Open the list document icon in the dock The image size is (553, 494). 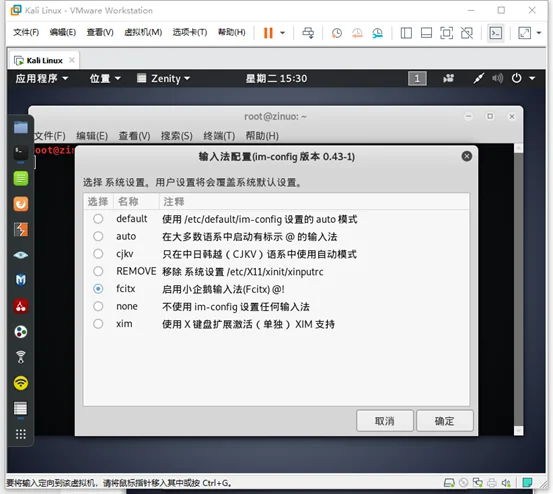coord(20,409)
